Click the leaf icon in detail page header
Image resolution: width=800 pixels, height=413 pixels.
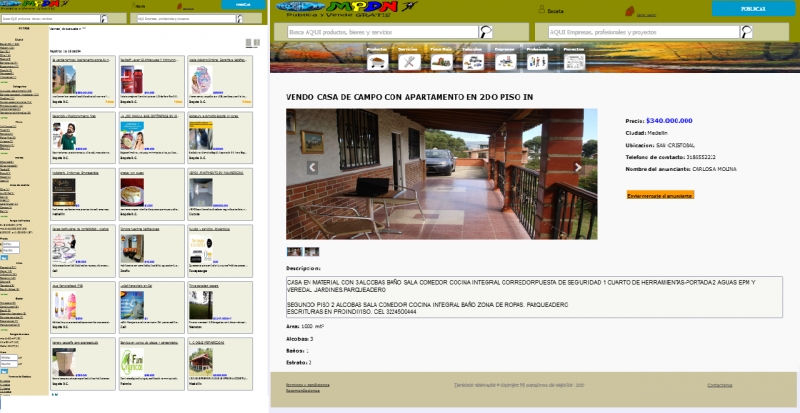tap(630, 11)
